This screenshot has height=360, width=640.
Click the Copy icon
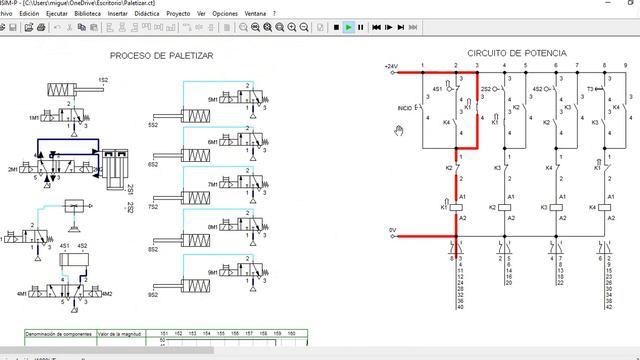[x=82, y=27]
